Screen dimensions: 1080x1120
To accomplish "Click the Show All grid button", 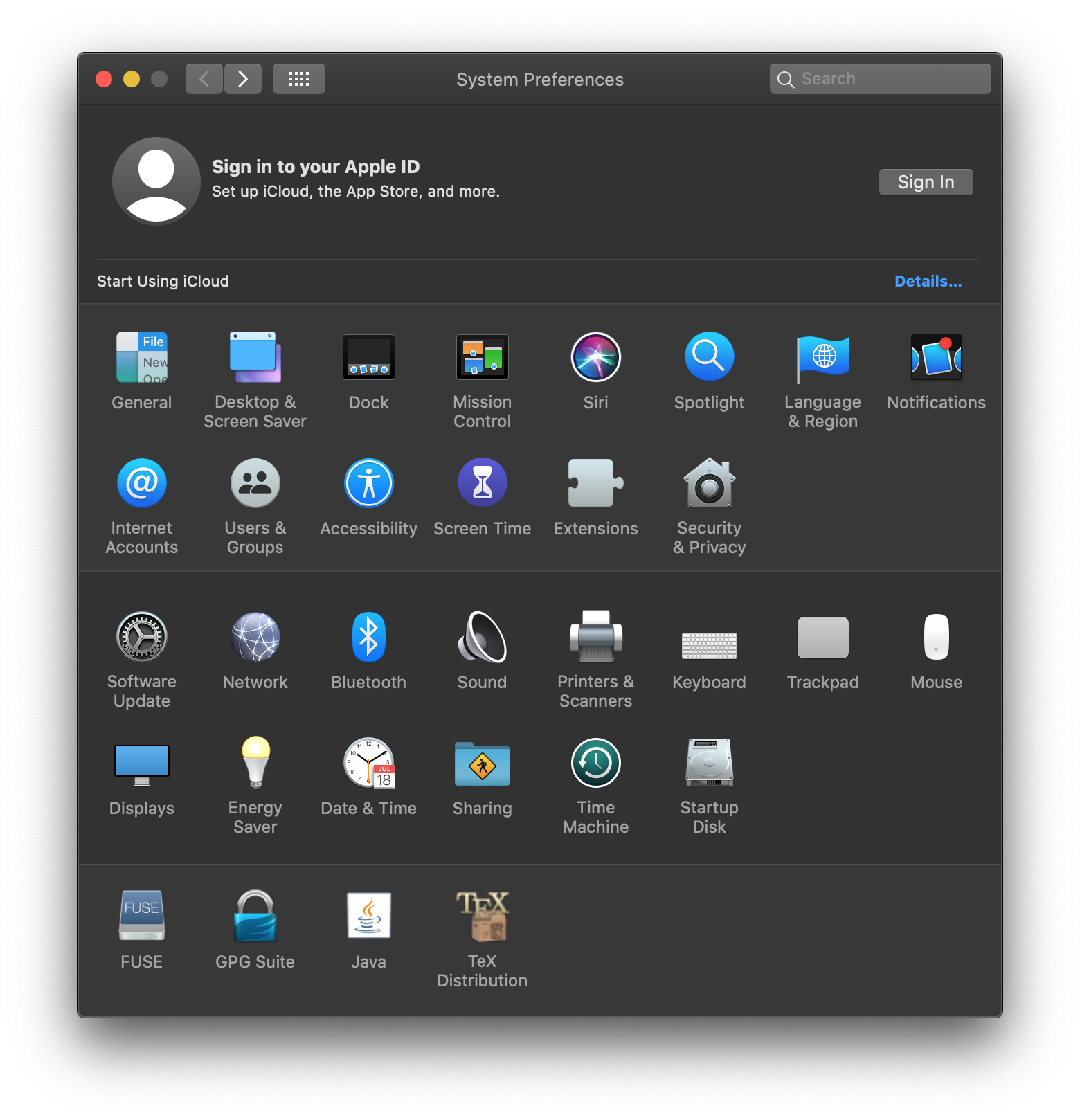I will click(299, 79).
